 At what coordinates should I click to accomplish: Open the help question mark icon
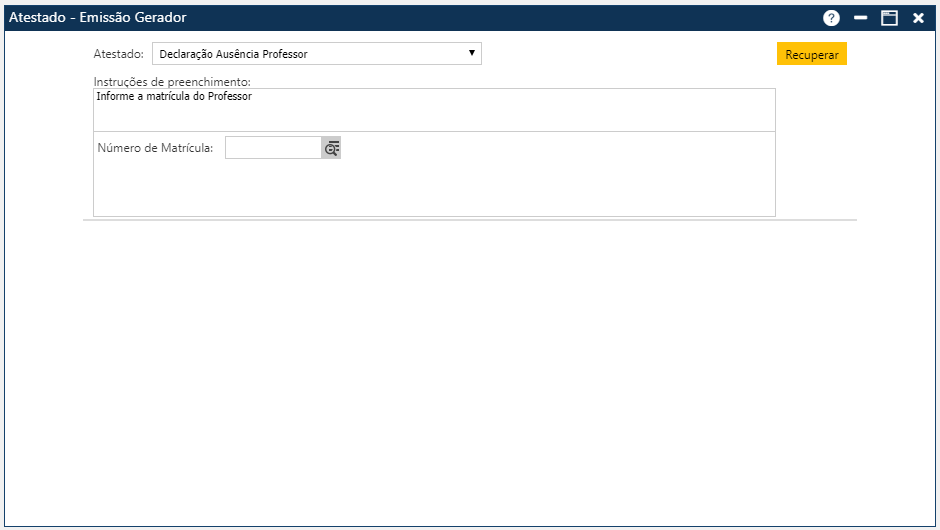point(831,18)
